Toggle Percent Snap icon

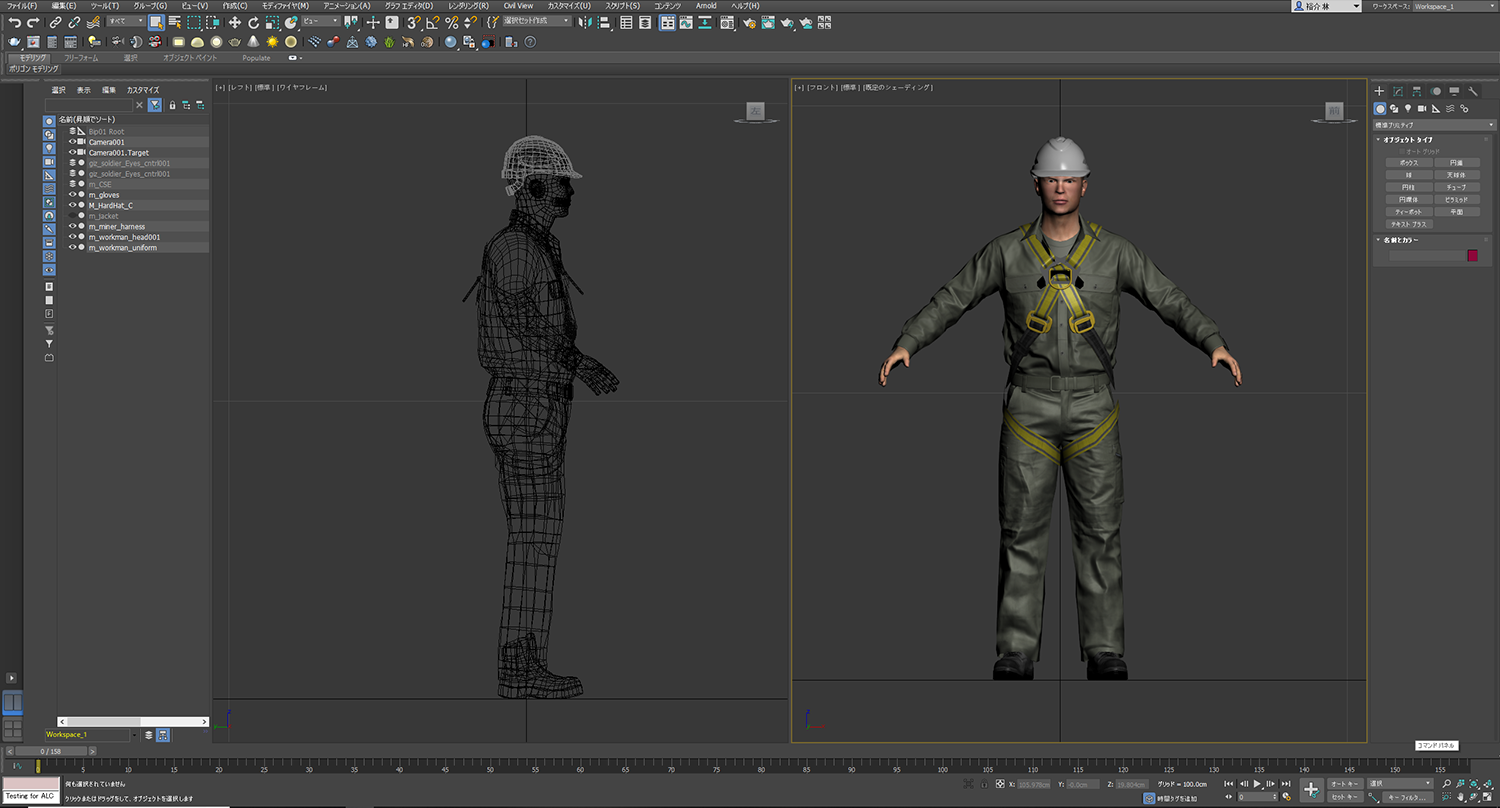click(451, 22)
